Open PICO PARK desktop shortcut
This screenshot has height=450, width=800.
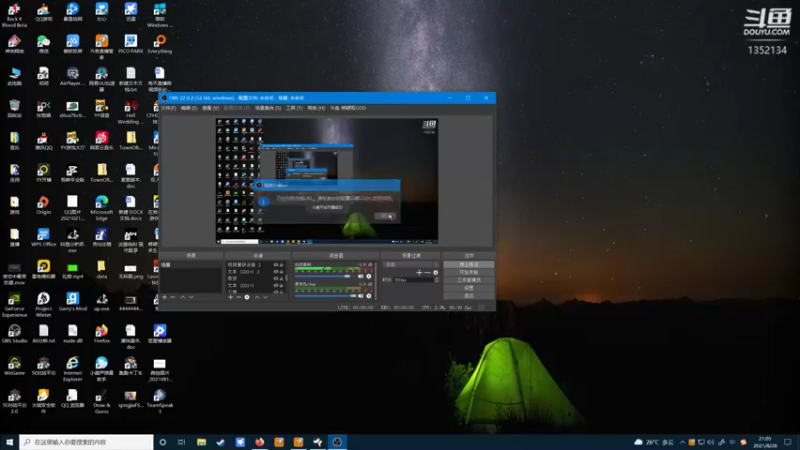131,44
